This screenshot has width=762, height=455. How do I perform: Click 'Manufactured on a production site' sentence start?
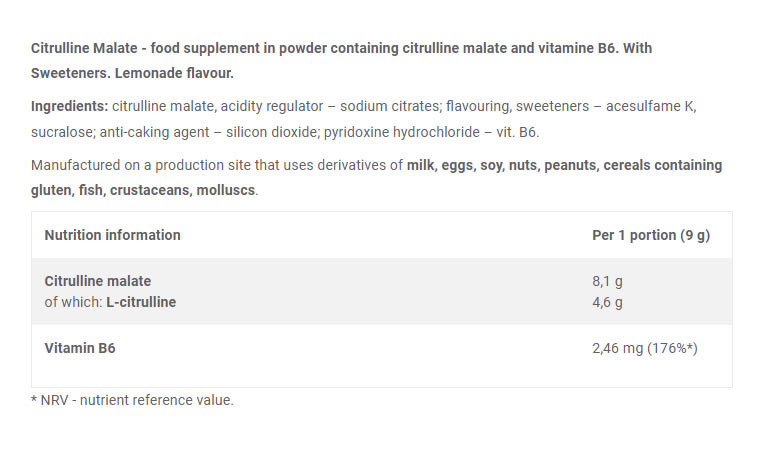(130, 165)
